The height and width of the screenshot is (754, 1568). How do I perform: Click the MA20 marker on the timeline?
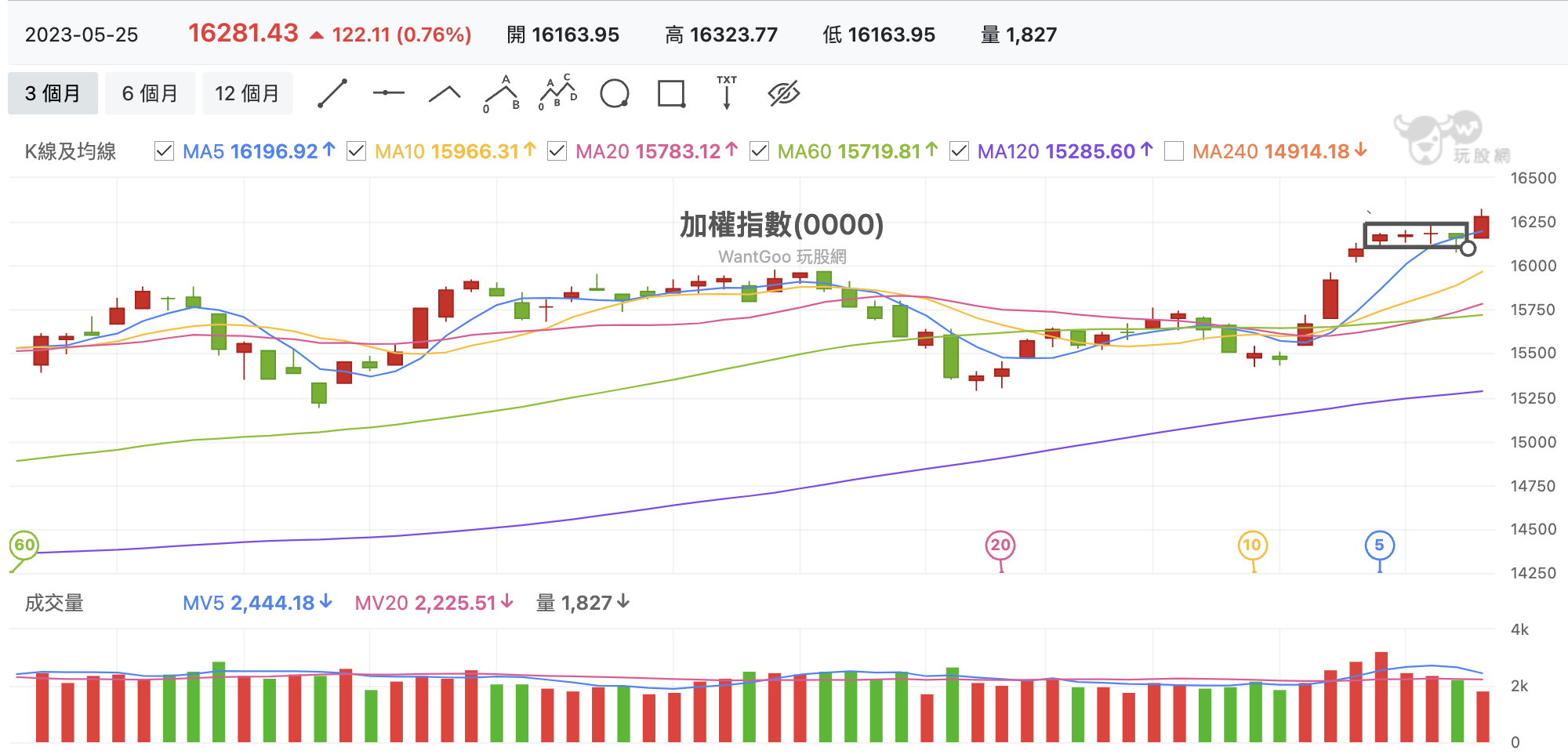pos(1000,546)
